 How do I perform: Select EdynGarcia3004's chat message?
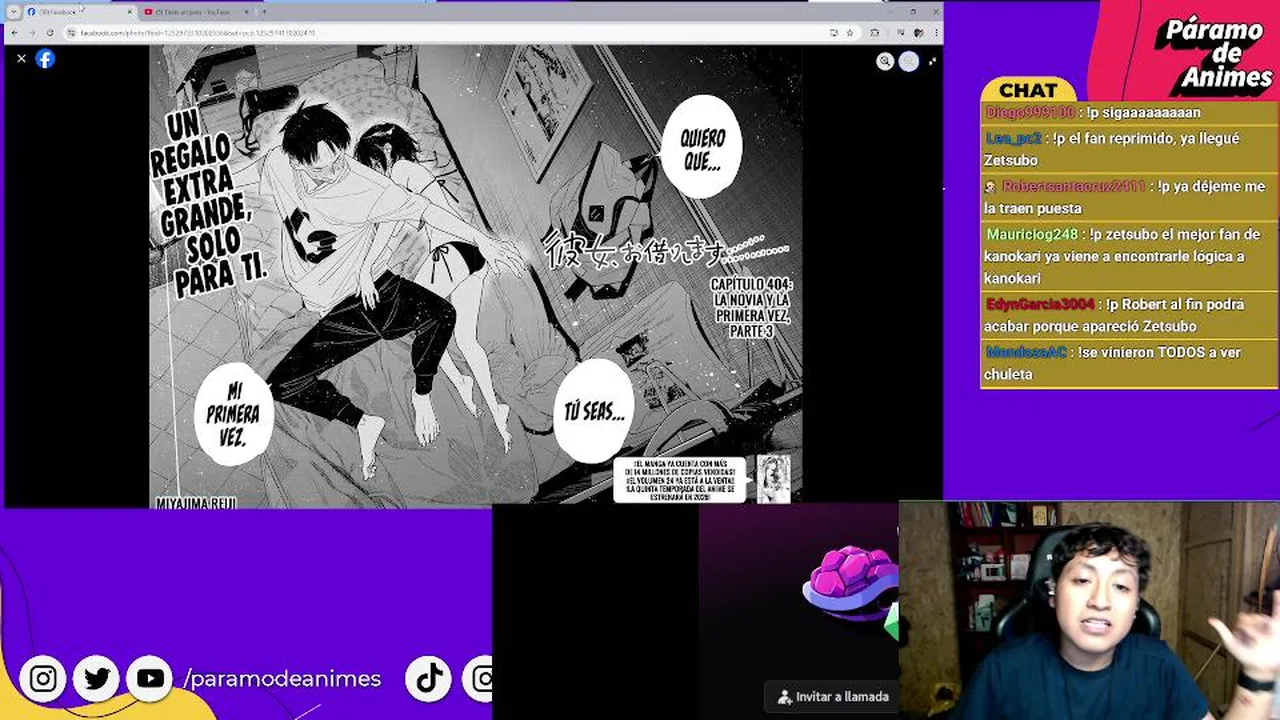click(1129, 315)
